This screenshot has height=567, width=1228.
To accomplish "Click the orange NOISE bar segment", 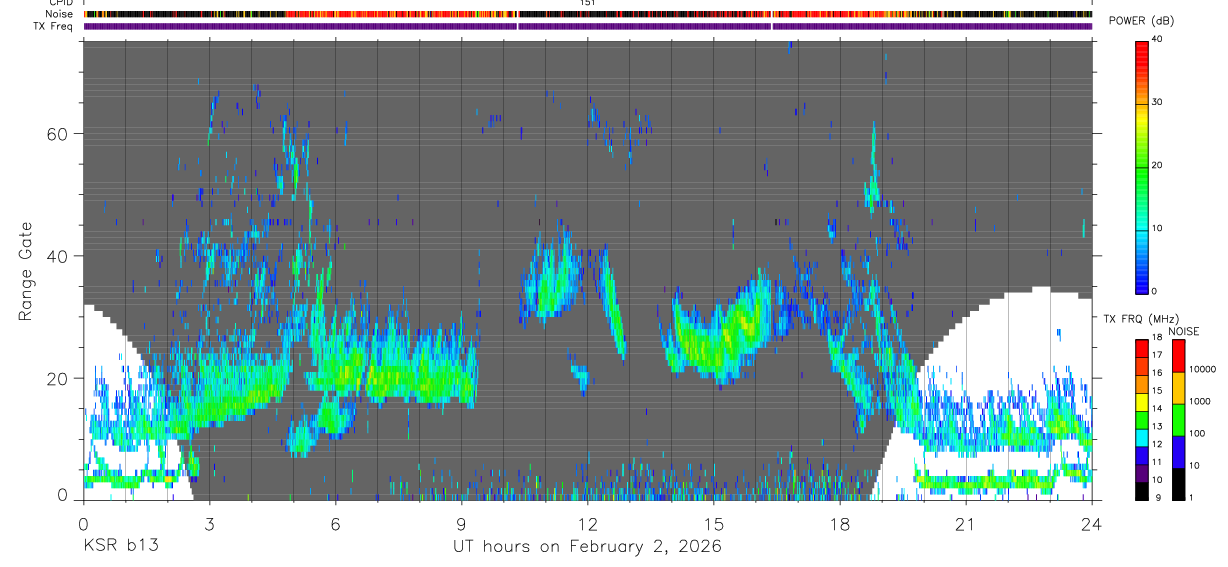I will 1178,388.
